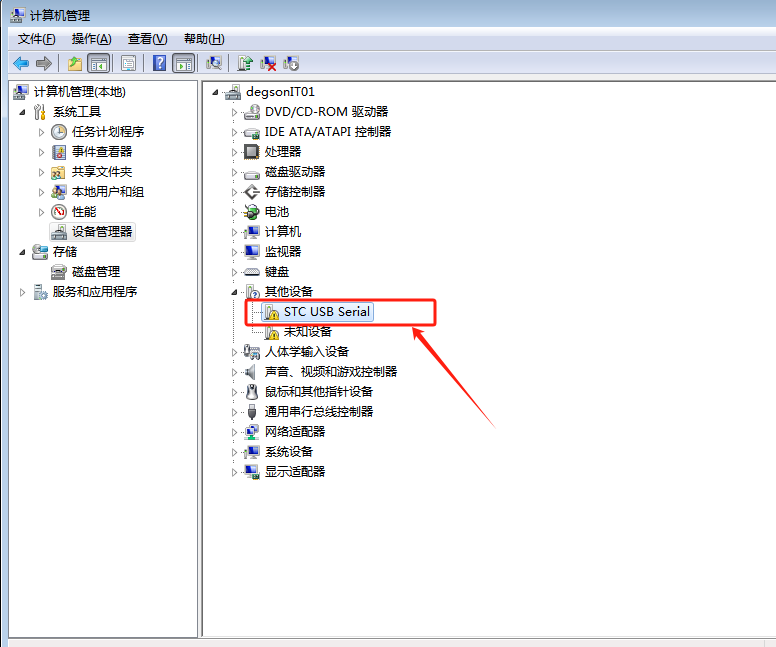776x647 pixels.
Task: Click the 存储 storage icon
Action: click(40, 252)
